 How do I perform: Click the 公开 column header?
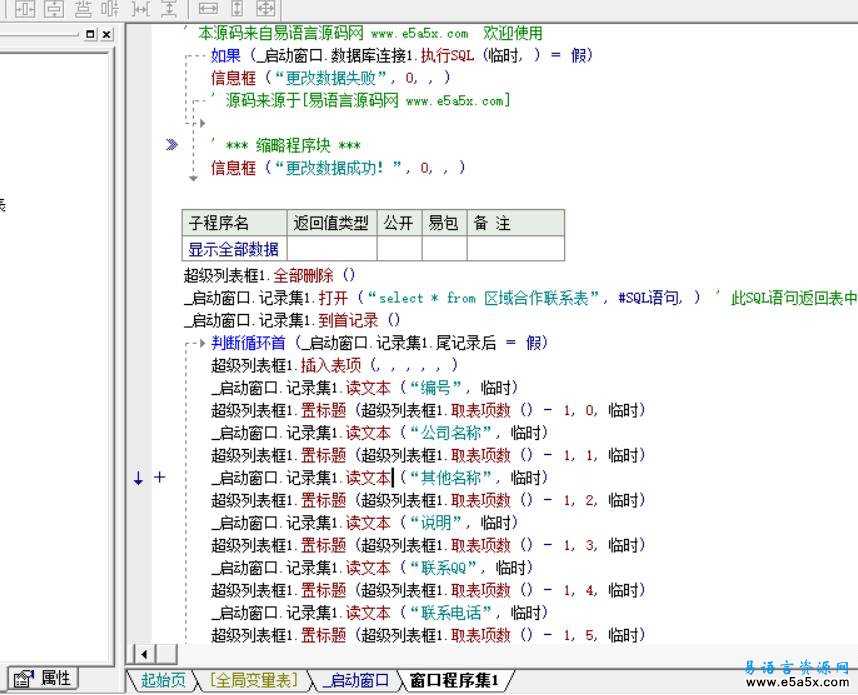coord(399,223)
